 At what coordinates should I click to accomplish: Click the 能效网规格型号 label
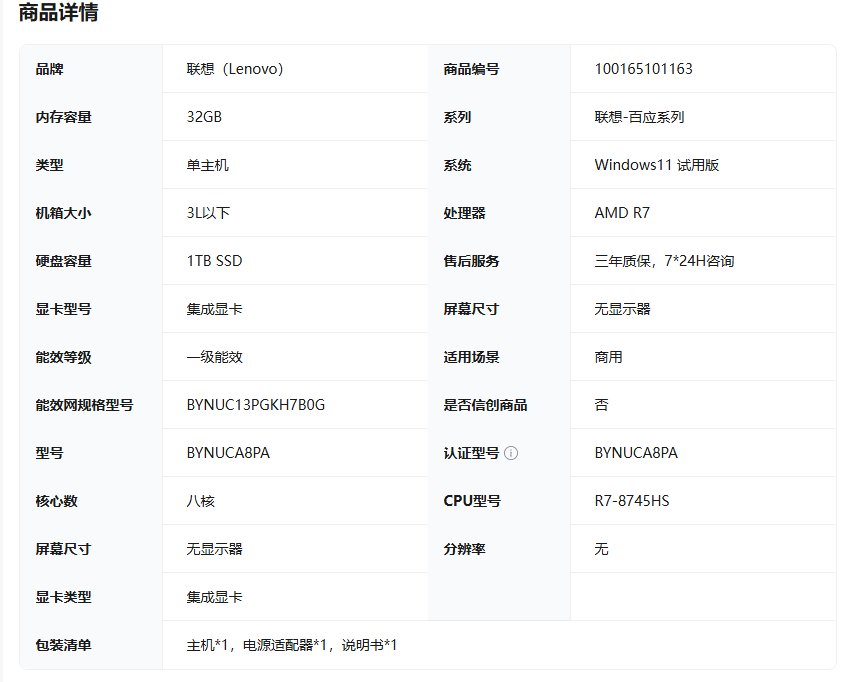click(x=84, y=405)
